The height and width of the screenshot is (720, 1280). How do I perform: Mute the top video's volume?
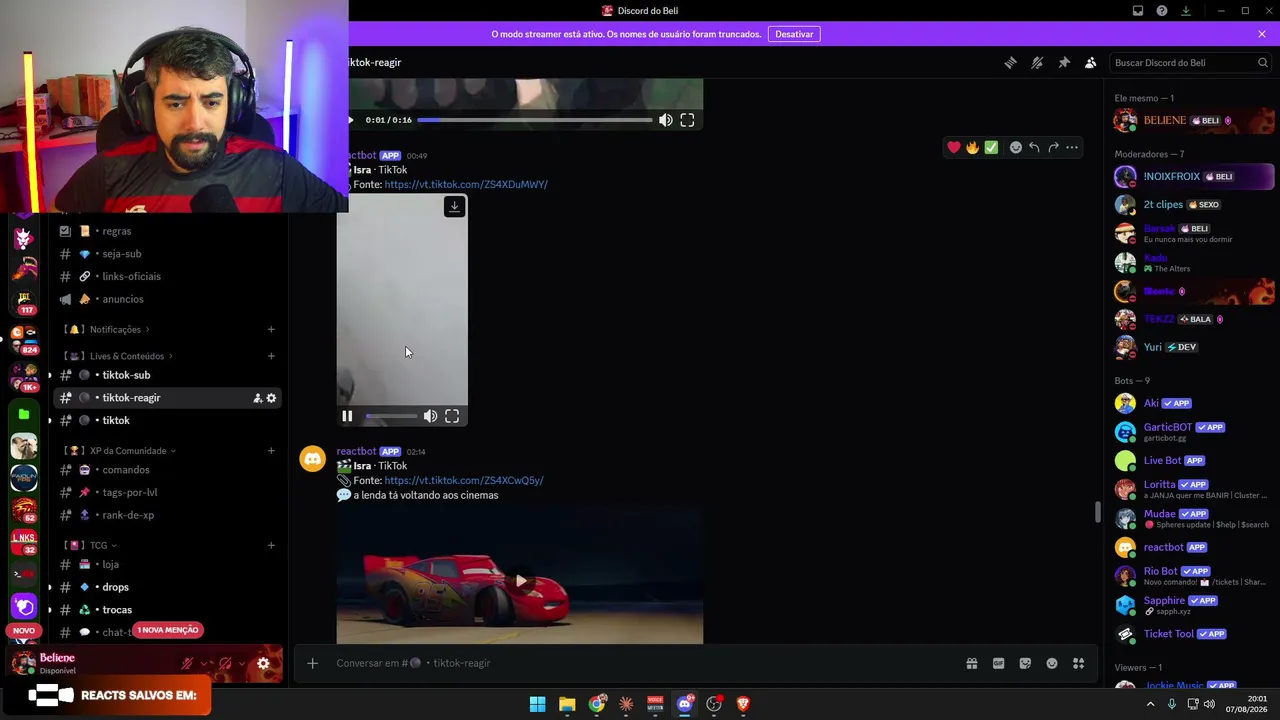(666, 120)
